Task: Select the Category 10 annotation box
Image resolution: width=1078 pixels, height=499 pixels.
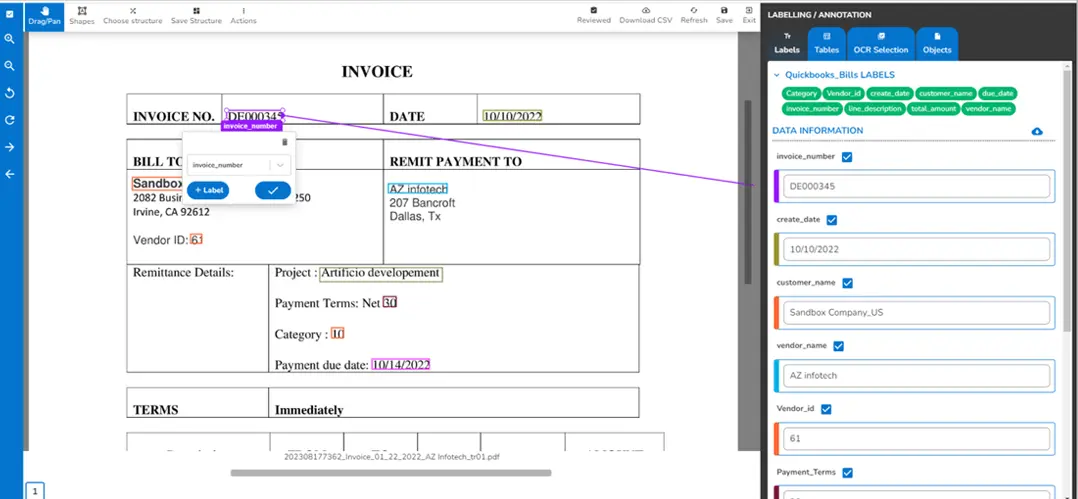Action: click(338, 334)
